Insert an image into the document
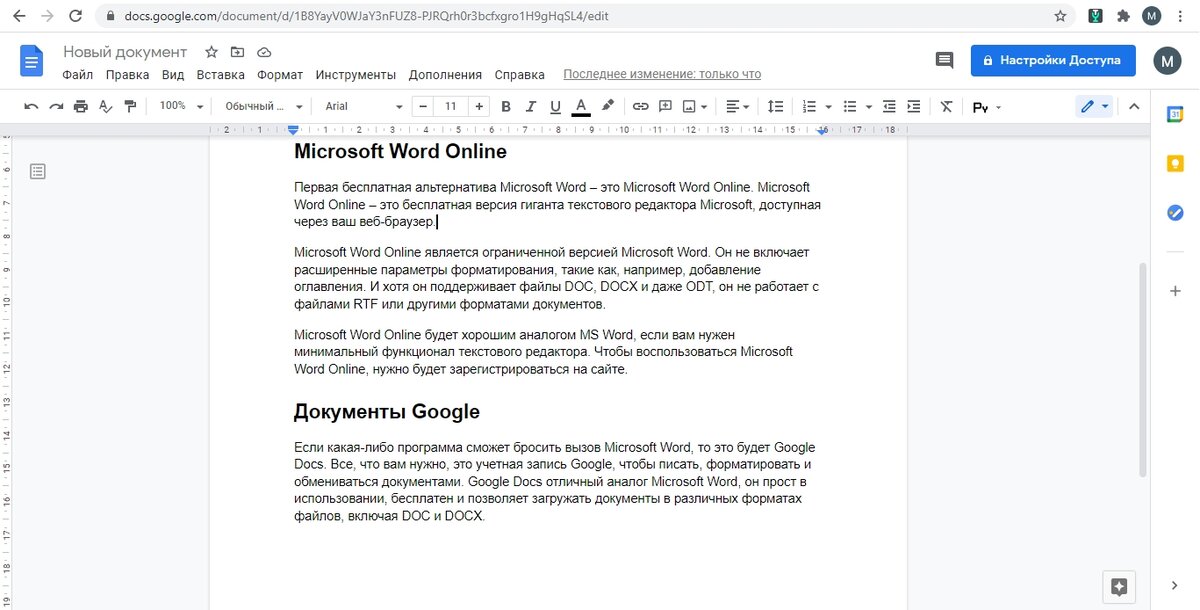Image resolution: width=1200 pixels, height=610 pixels. click(688, 106)
